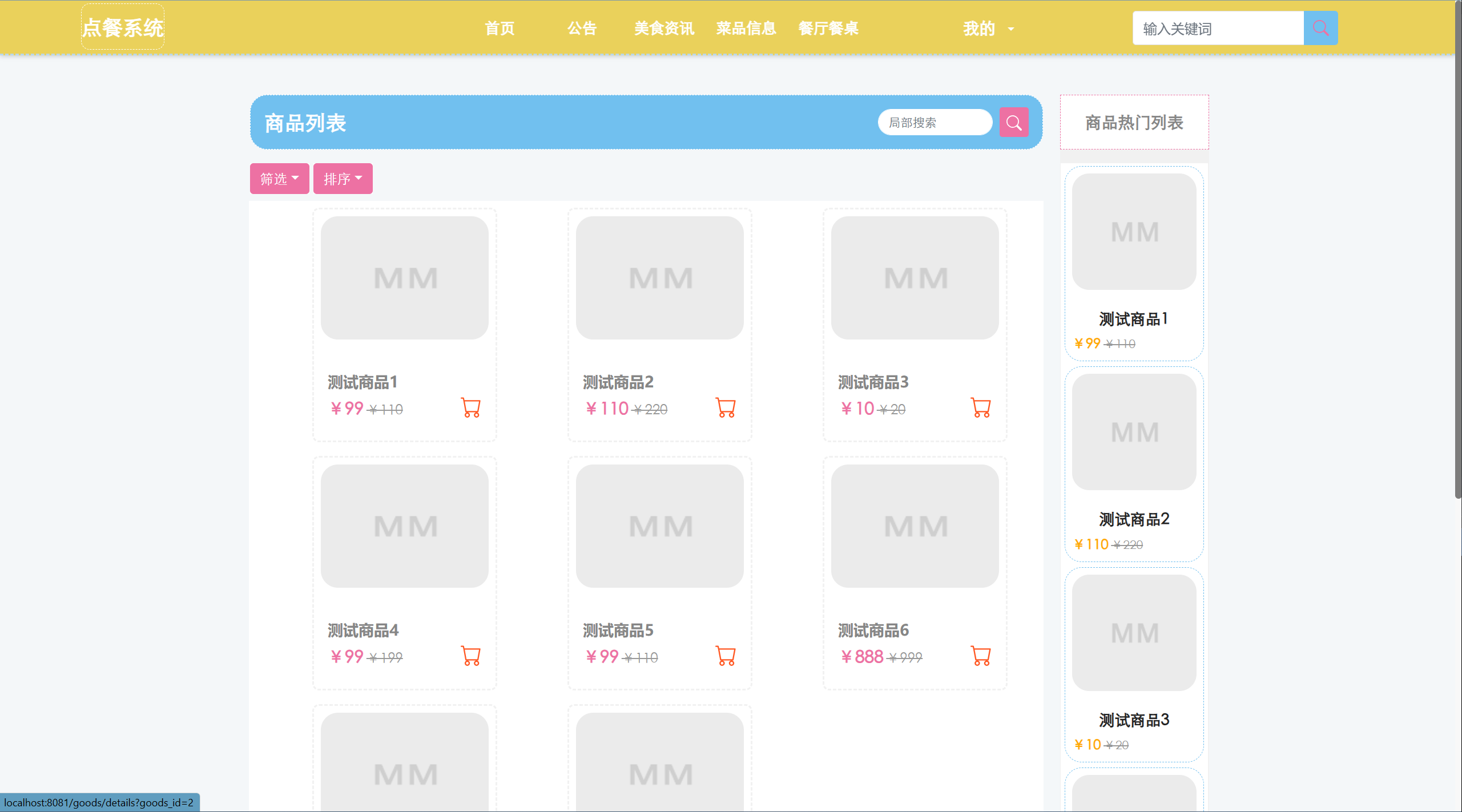The image size is (1462, 812).
Task: Click the blue header search icon
Action: tap(1320, 28)
